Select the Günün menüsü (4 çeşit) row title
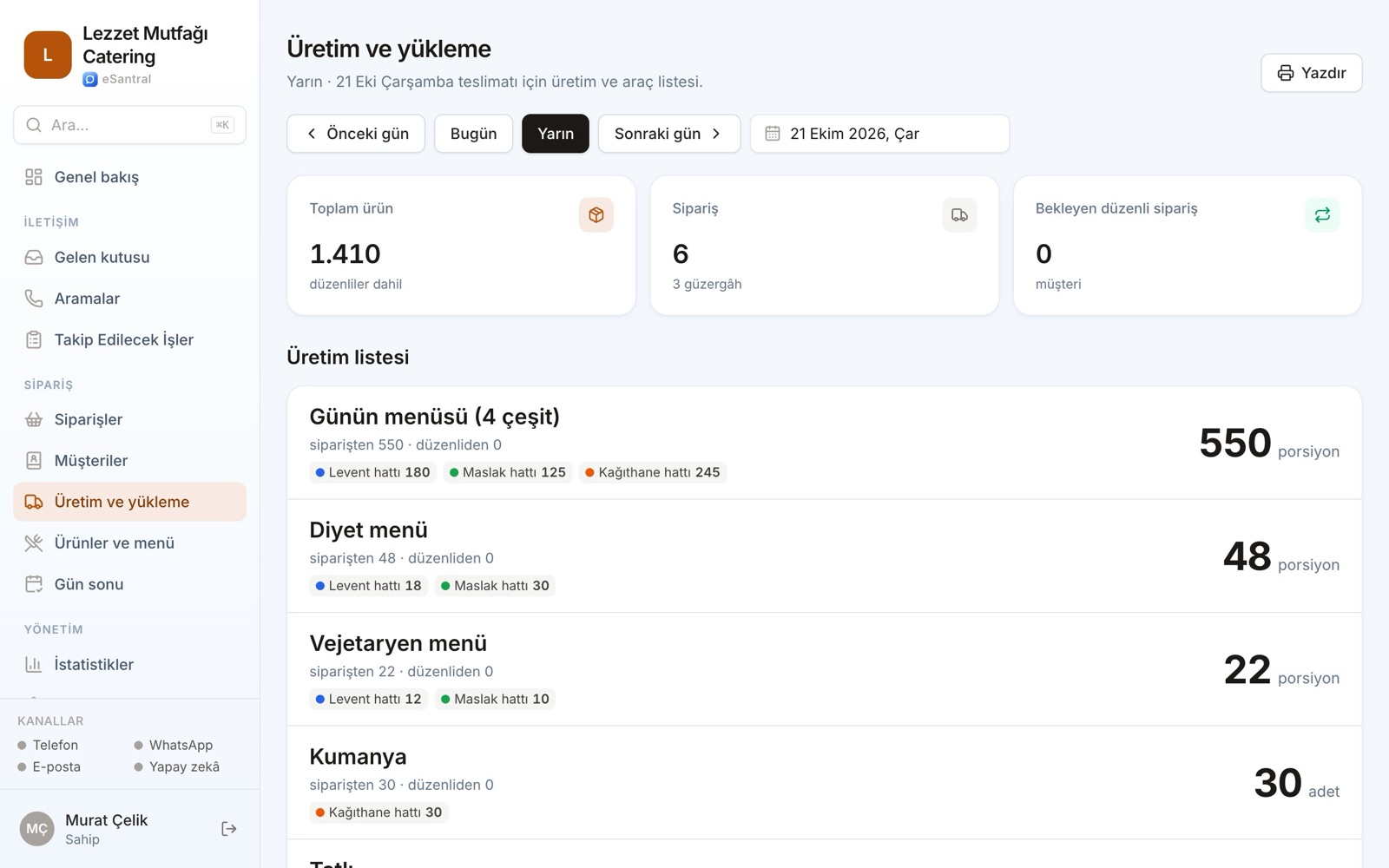The width and height of the screenshot is (1389, 868). tap(435, 417)
